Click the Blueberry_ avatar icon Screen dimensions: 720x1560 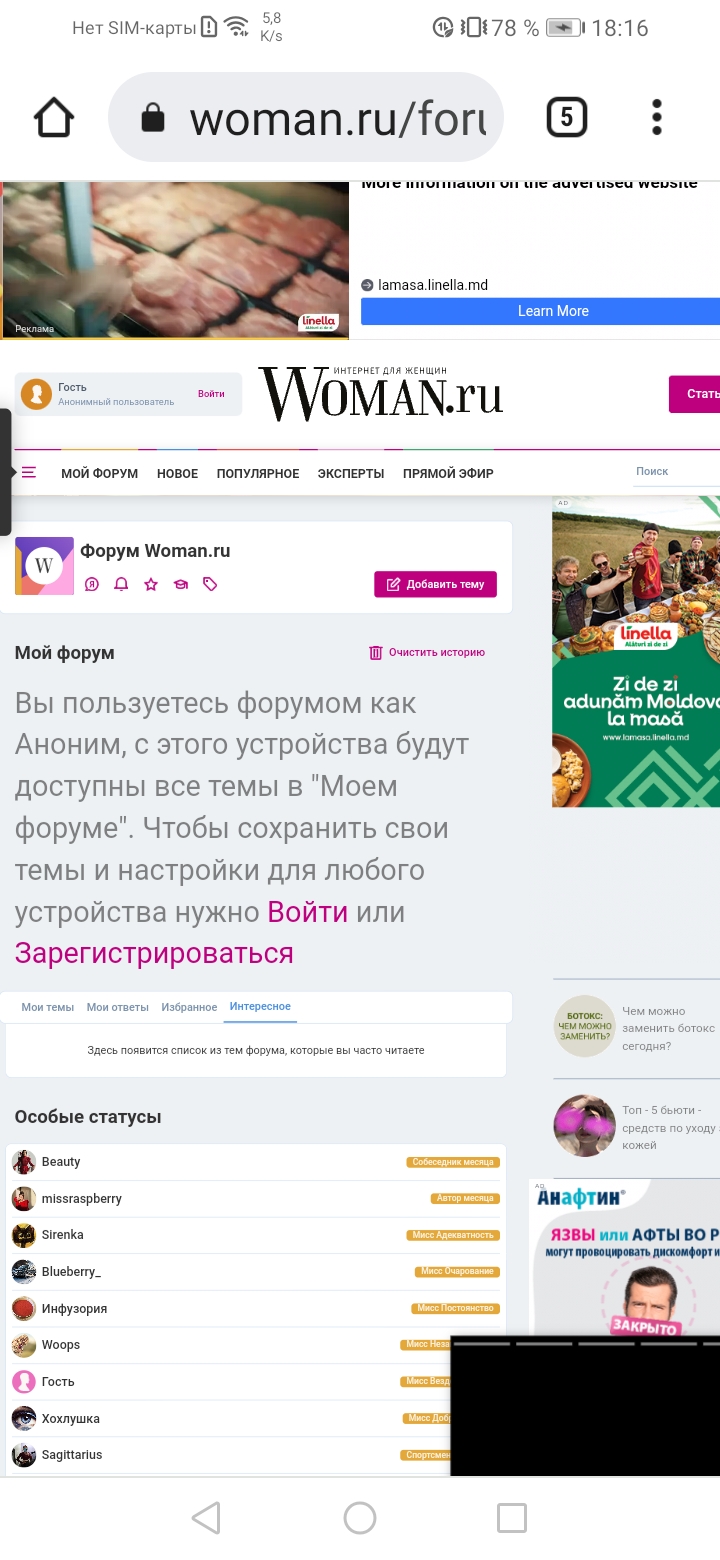24,1272
